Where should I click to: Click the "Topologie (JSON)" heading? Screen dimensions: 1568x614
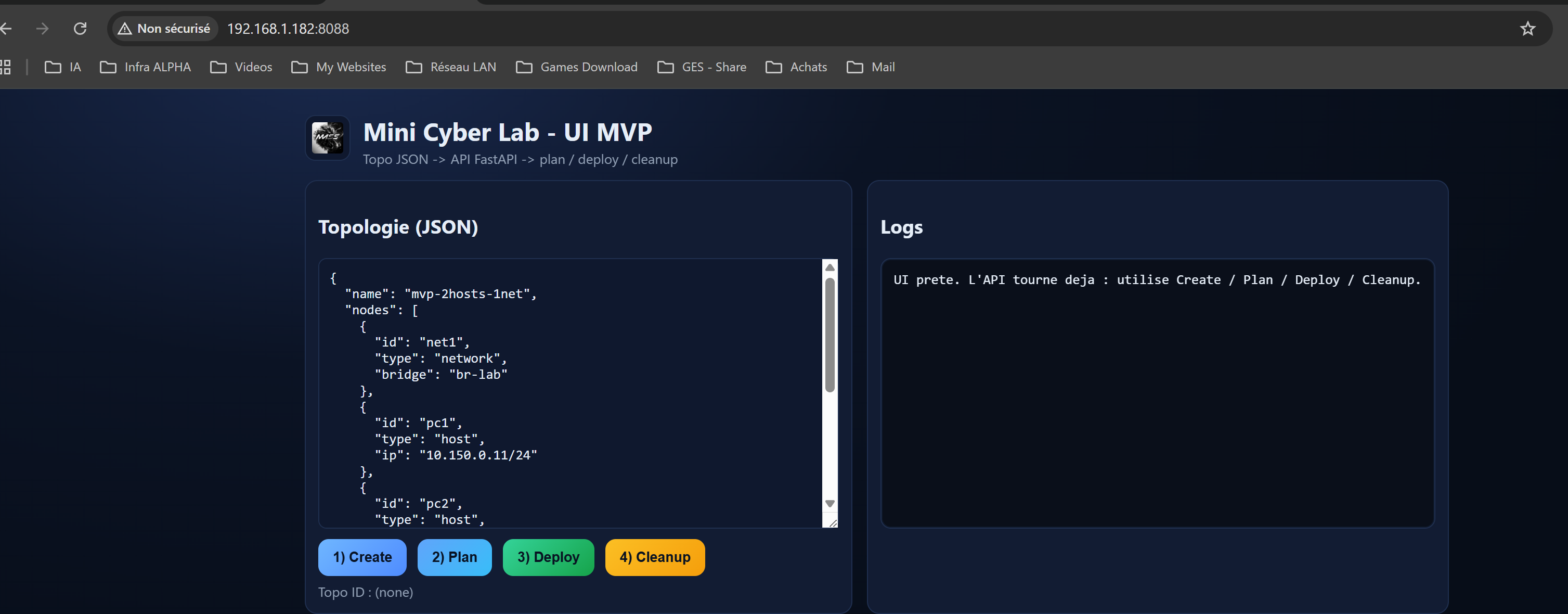[x=398, y=227]
